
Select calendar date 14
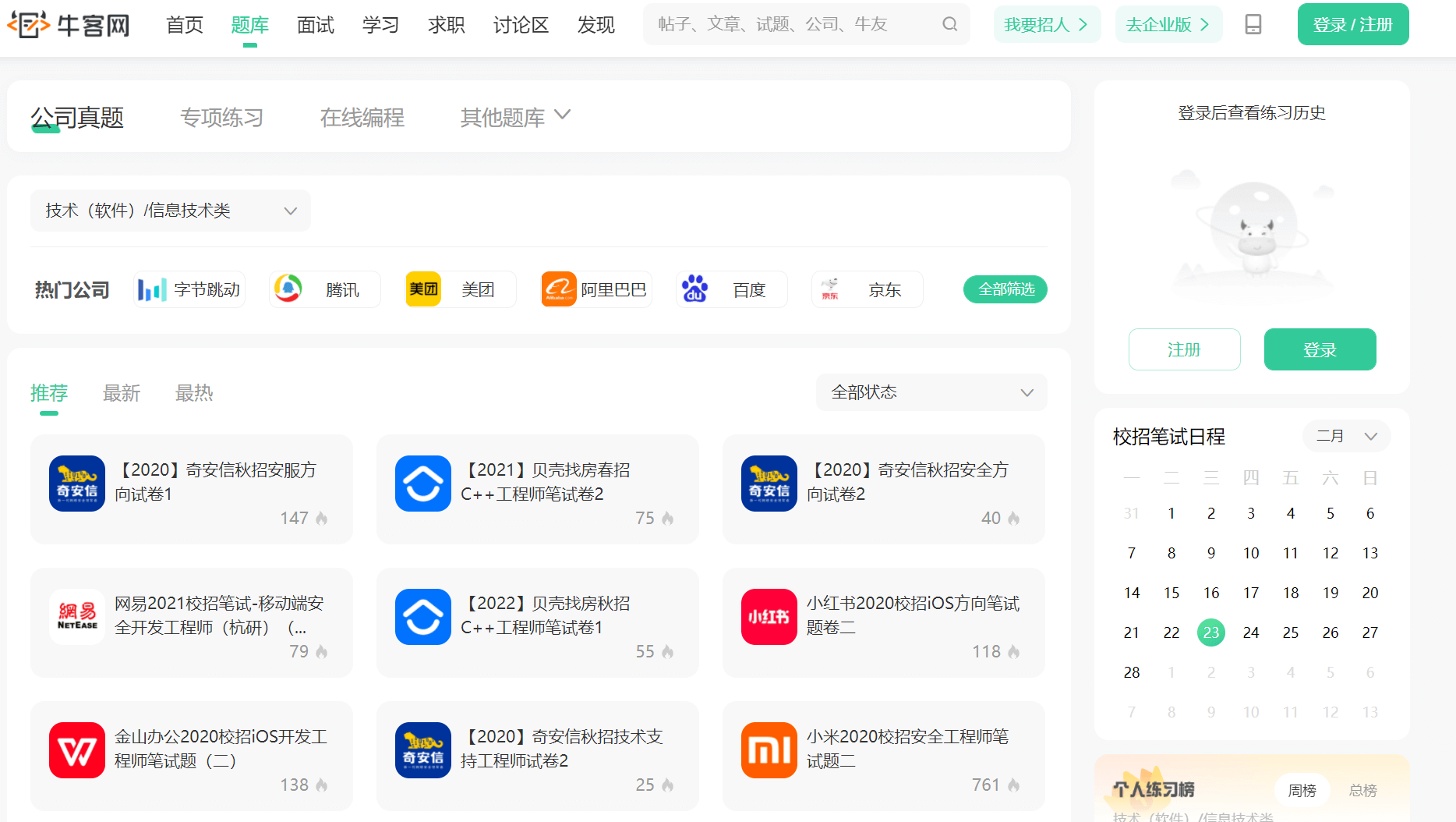click(1132, 593)
